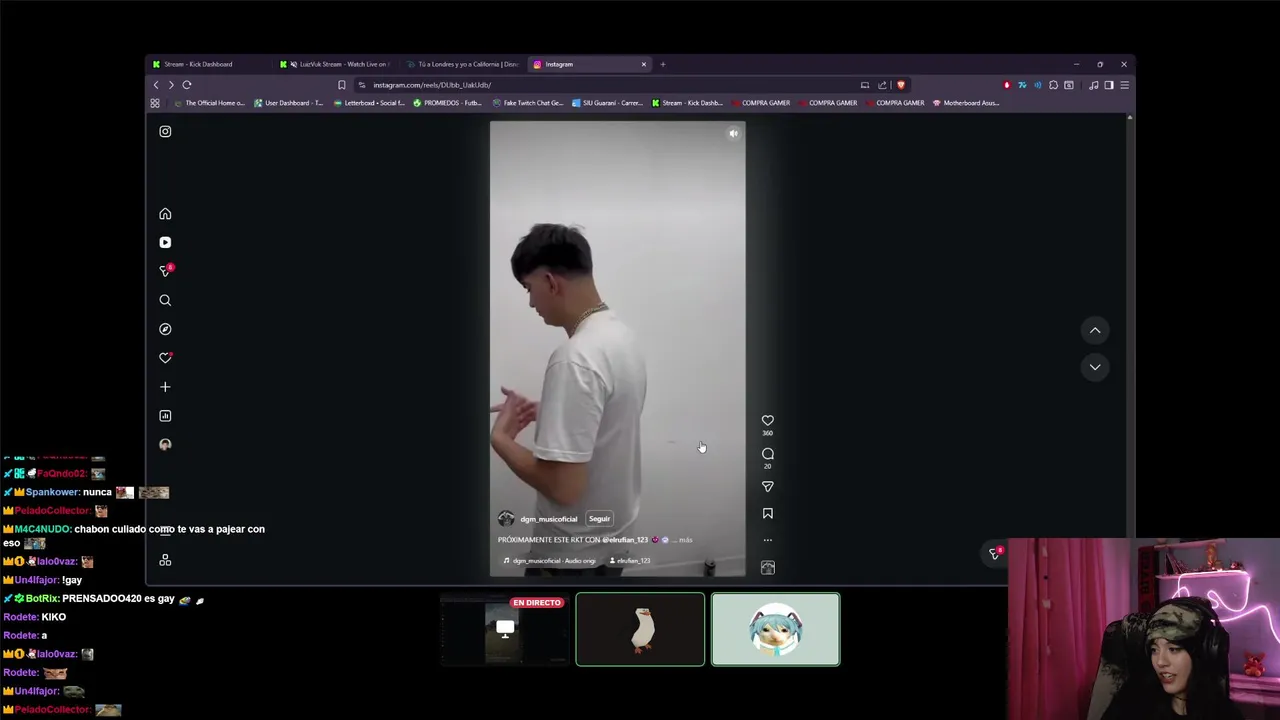Open the Dashboard chart icon in sidebar
This screenshot has height=720, width=1280.
[165, 416]
